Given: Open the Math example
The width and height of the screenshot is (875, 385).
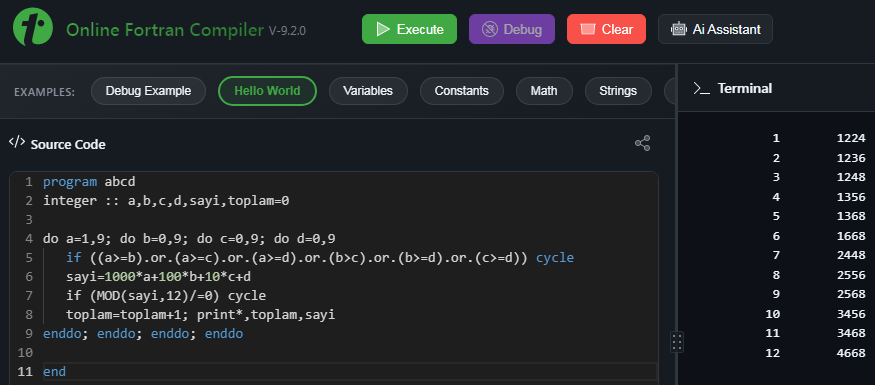Looking at the screenshot, I should (544, 91).
